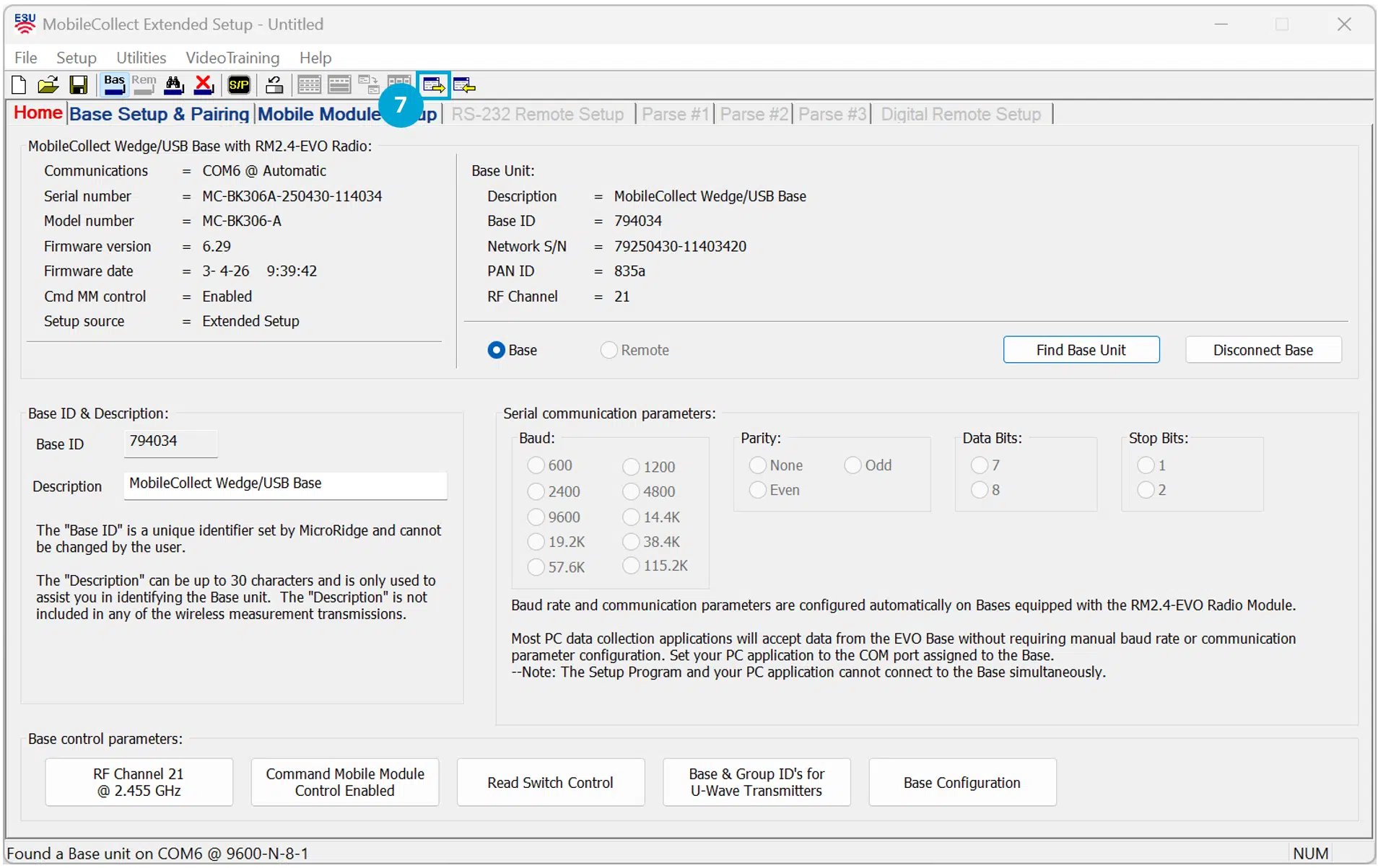Click the ESU application logo in title bar
Viewport: 1378px width, 868px height.
tap(25, 23)
